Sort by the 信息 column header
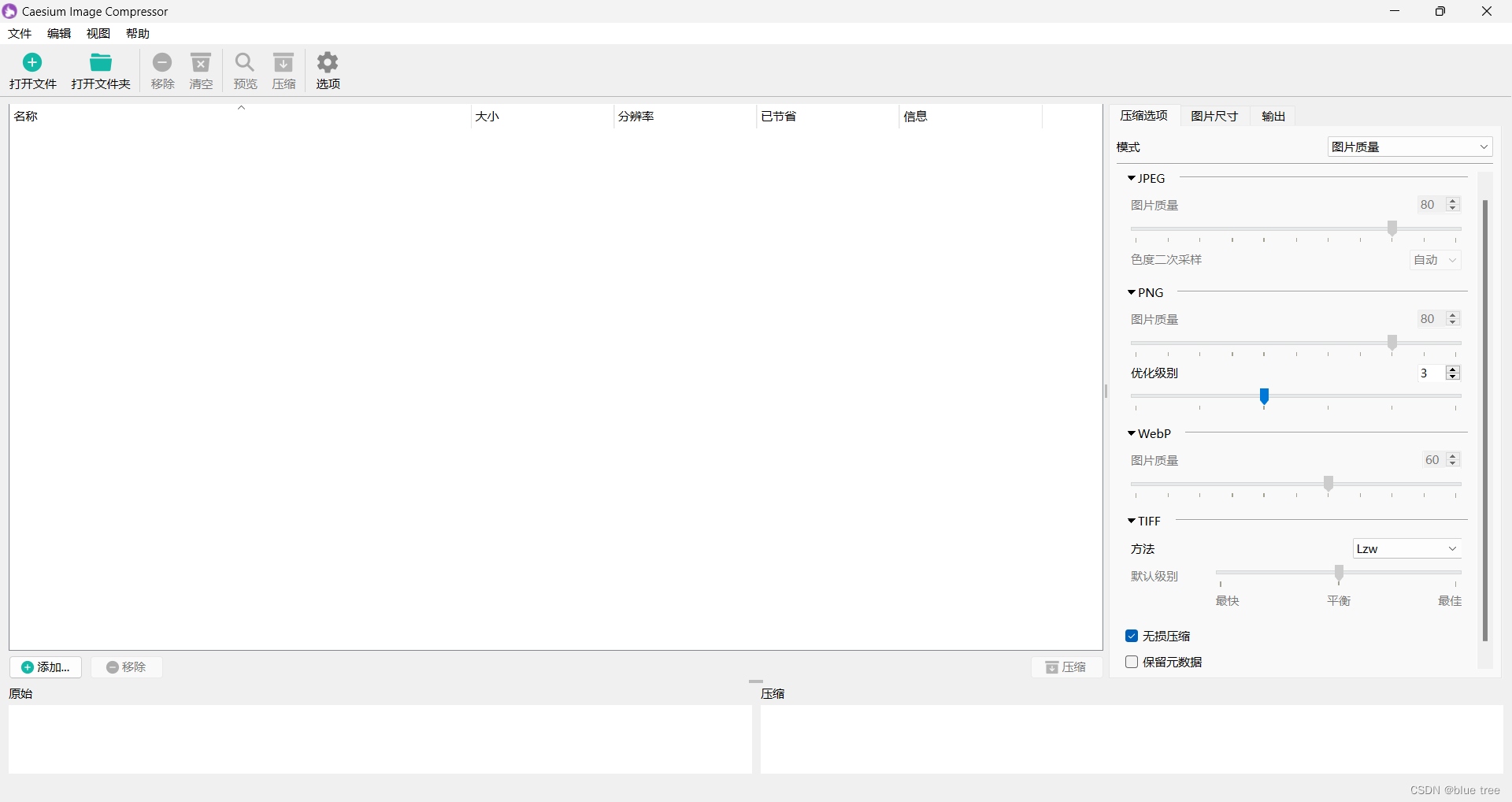The height and width of the screenshot is (802, 1512). pos(970,116)
